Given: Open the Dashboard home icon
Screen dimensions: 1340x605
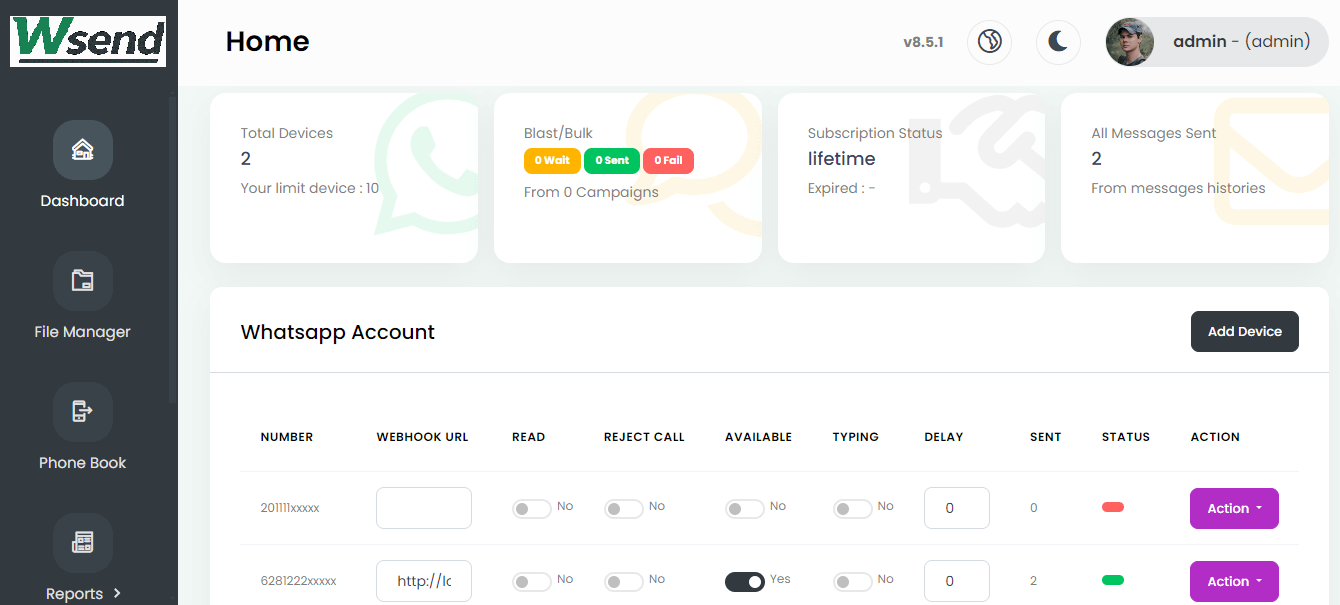Looking at the screenshot, I should click(82, 150).
